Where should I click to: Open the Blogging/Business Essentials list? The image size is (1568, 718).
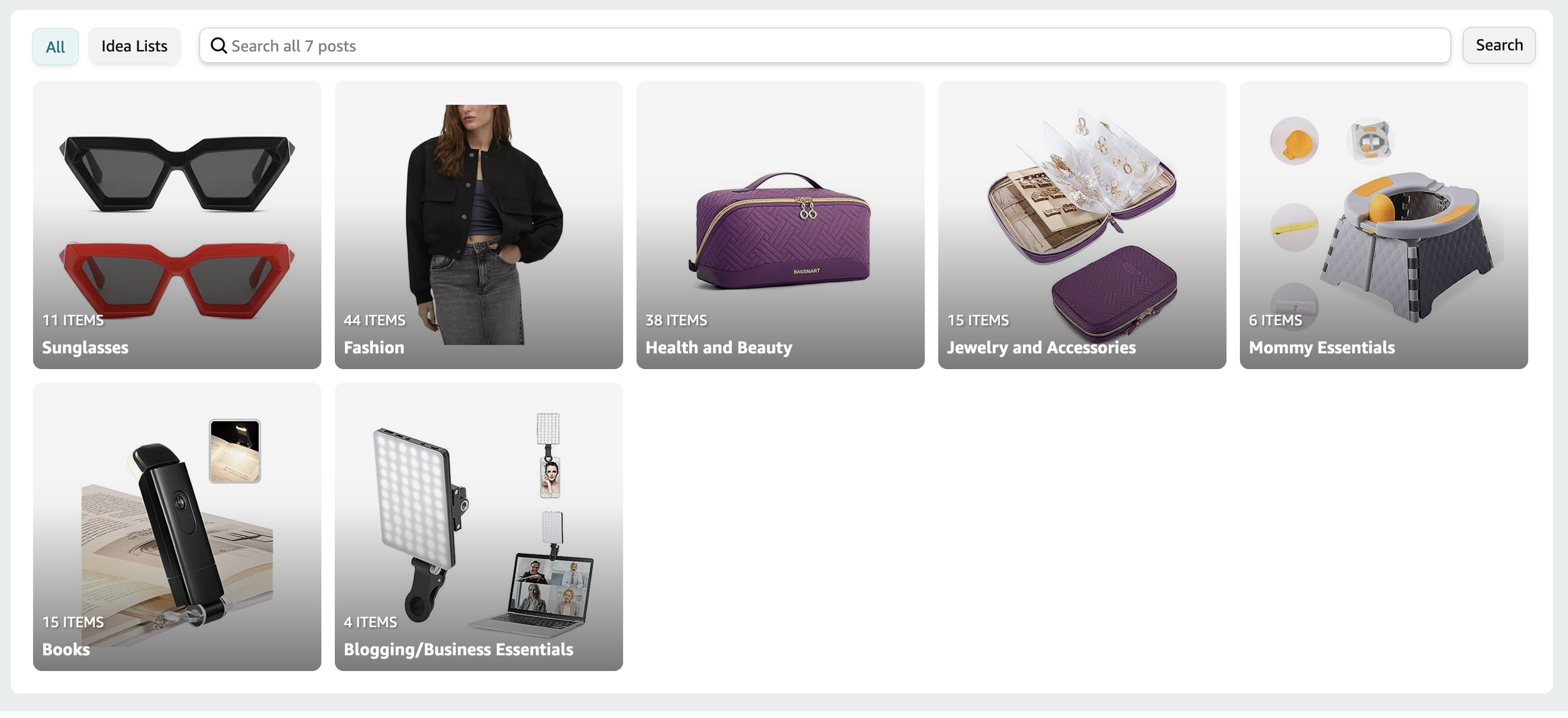pyautogui.click(x=479, y=527)
